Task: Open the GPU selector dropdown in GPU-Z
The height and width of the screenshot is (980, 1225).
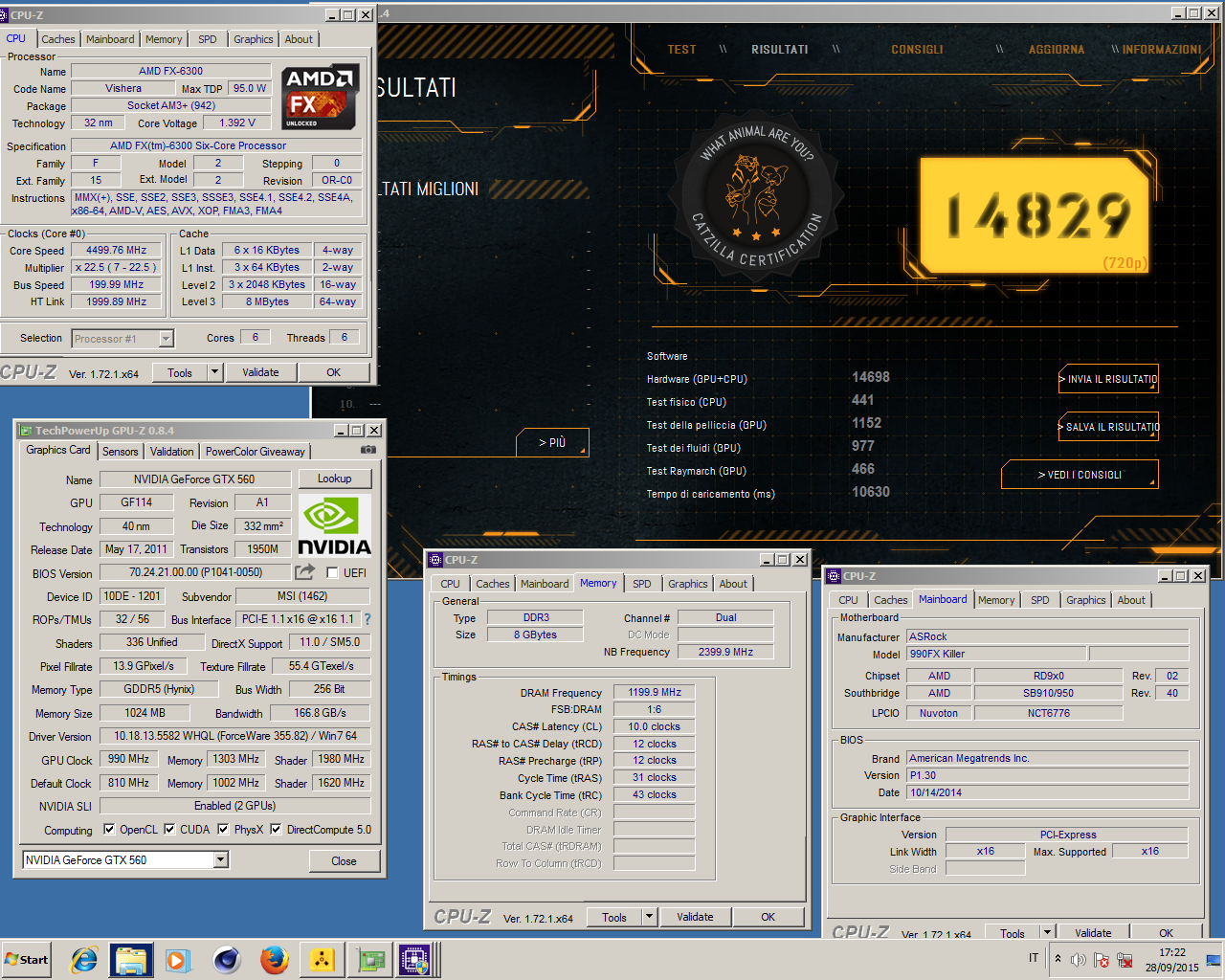Action: click(x=221, y=860)
